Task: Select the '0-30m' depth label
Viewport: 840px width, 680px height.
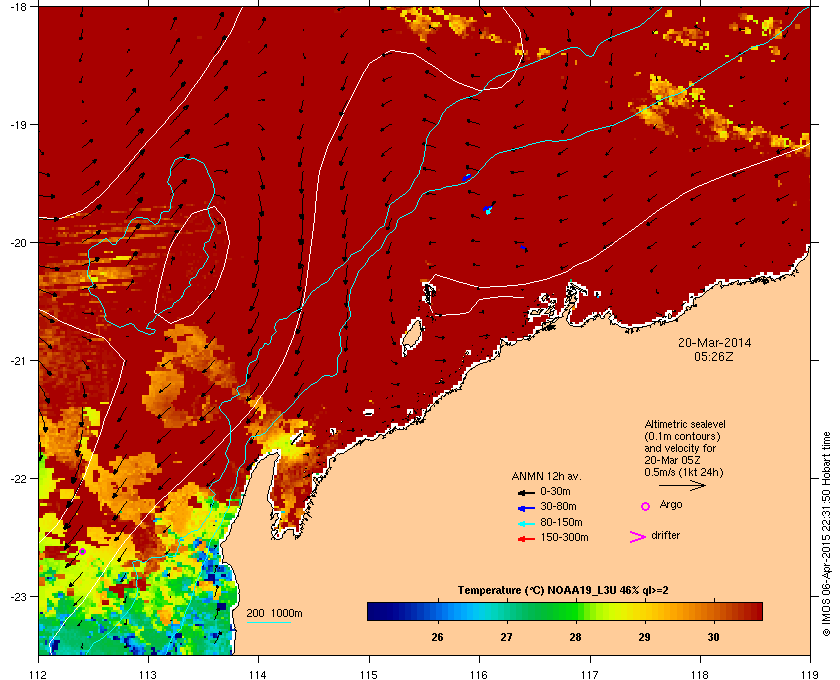Action: point(556,491)
